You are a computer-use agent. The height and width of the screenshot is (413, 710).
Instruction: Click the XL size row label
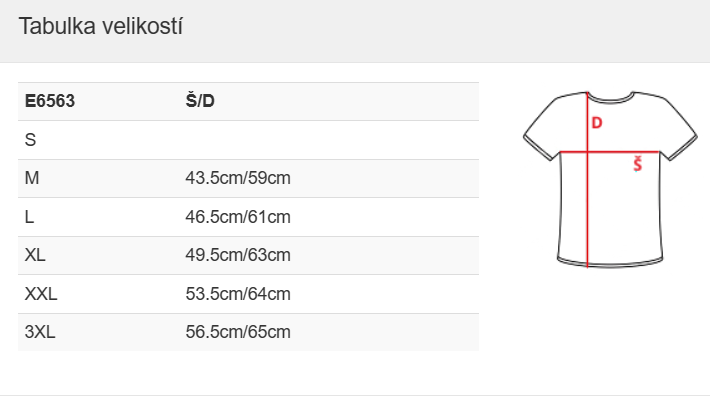click(x=35, y=255)
